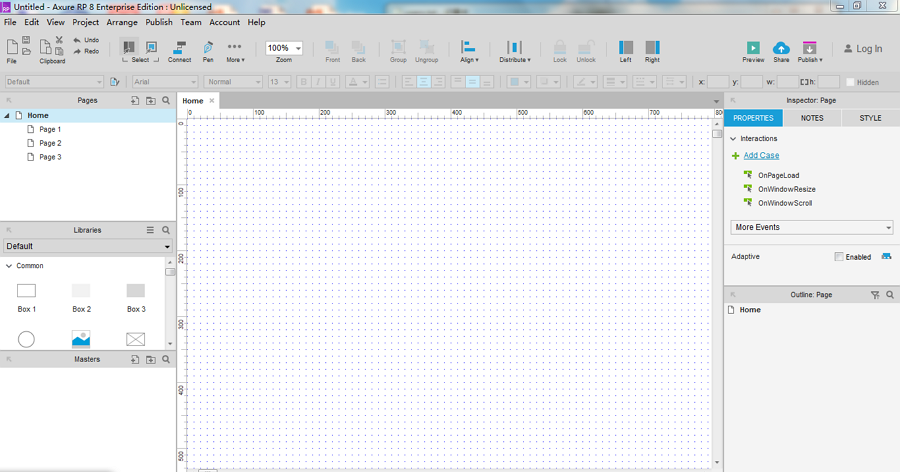Toggle the Left pane visibility
Viewport: 900px width, 472px height.
click(626, 48)
